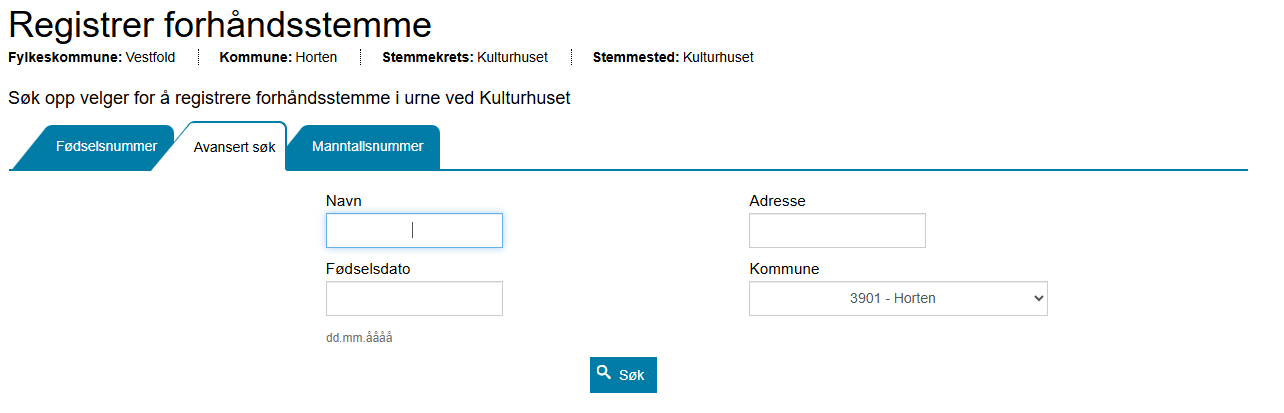
Task: Click the dd.mm.åååå date format hint
Action: click(359, 338)
